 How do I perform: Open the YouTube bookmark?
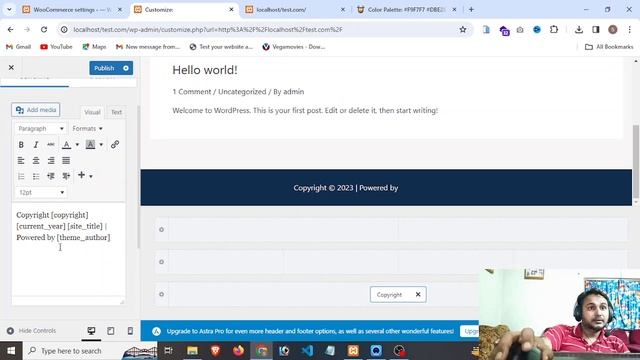pos(56,47)
